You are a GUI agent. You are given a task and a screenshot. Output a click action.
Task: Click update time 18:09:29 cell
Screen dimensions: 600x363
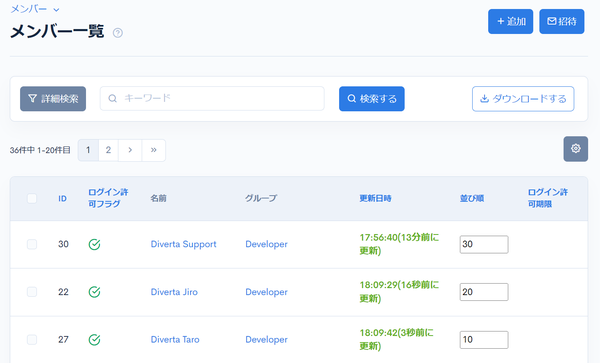(399, 292)
